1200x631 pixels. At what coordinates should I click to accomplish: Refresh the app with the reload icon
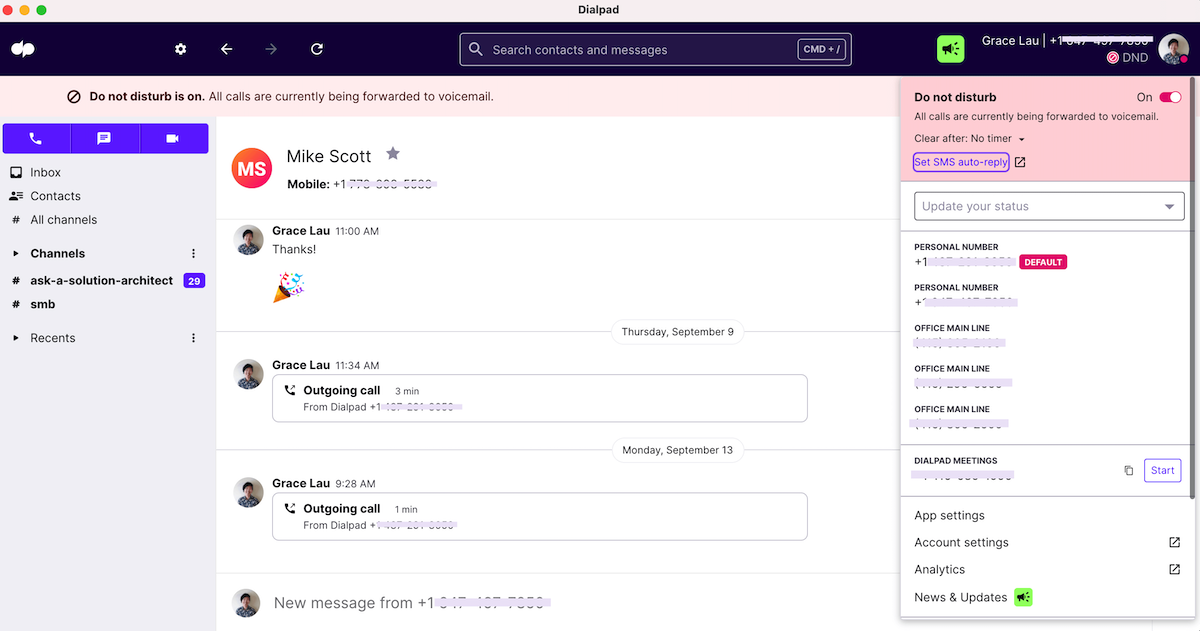(317, 48)
